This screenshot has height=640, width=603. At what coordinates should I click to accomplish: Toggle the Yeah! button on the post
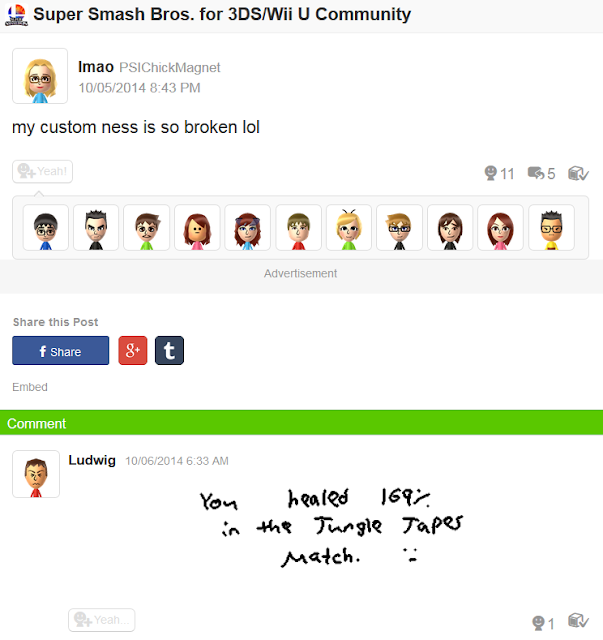pos(42,171)
